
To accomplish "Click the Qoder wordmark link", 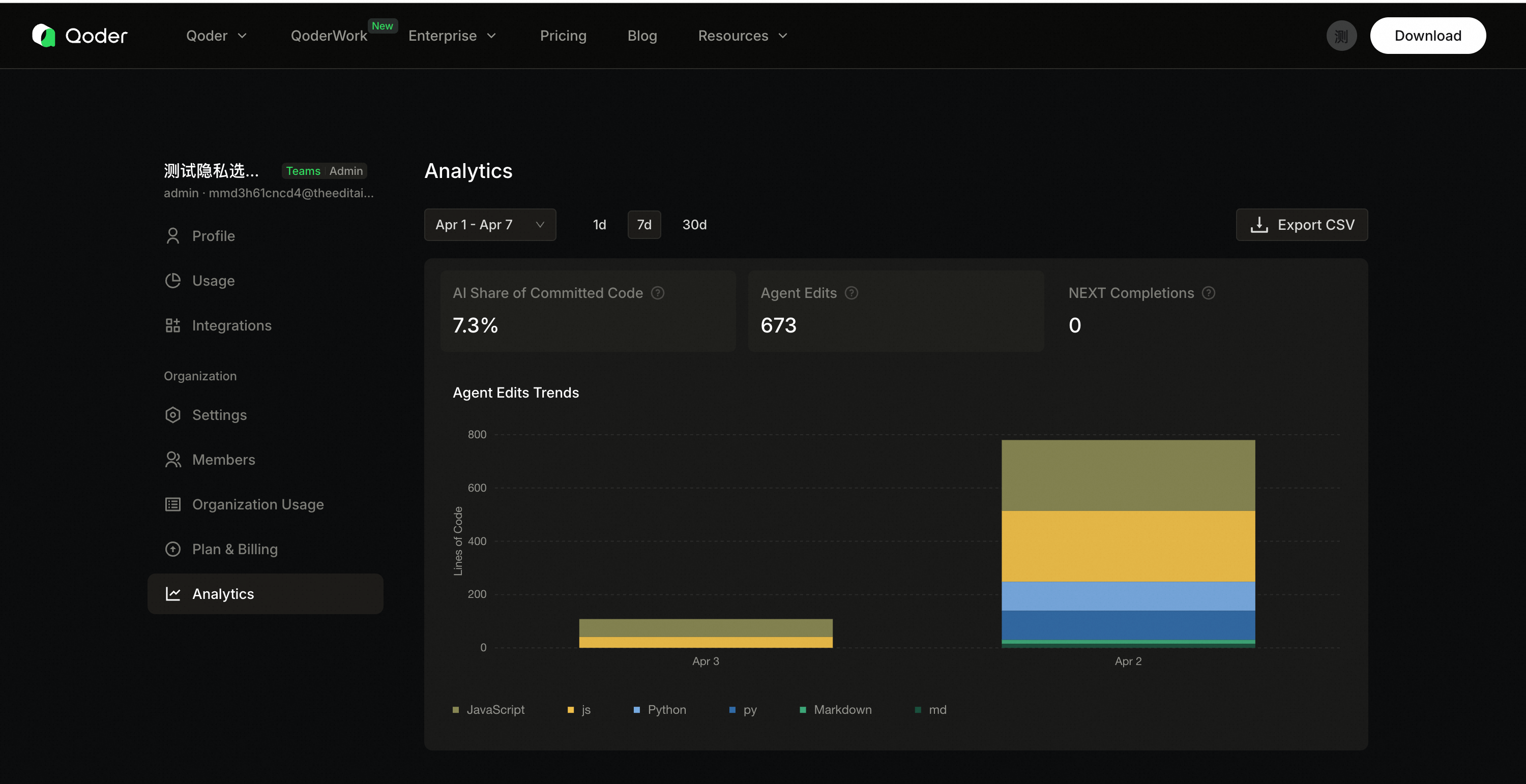I will click(97, 36).
